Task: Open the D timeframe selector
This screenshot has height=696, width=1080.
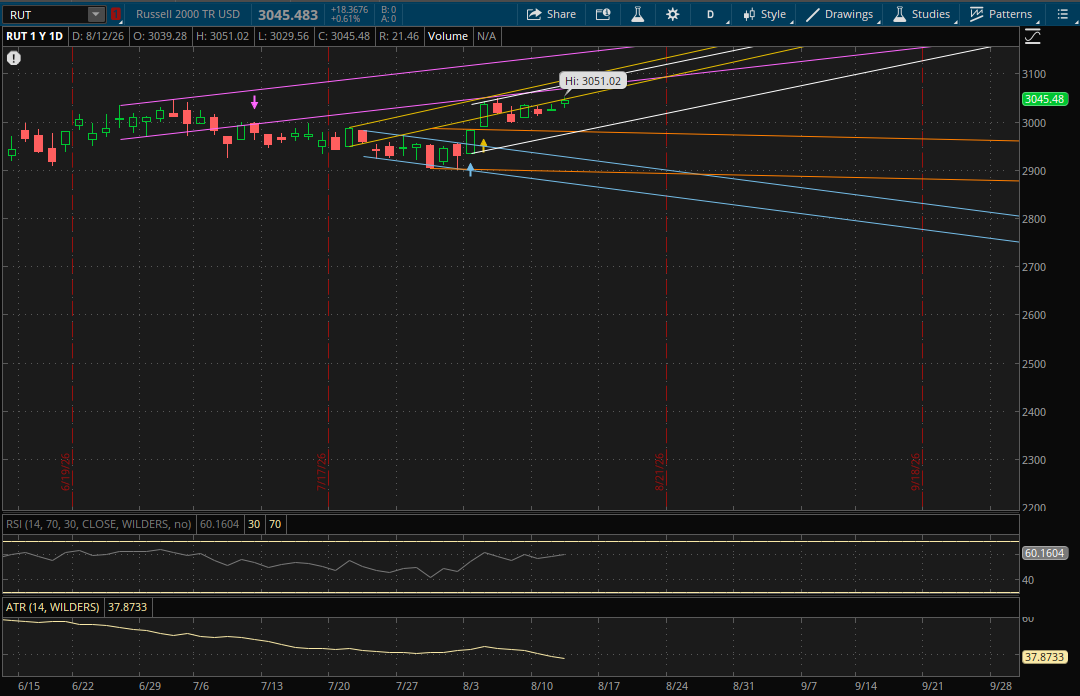Action: pos(711,14)
